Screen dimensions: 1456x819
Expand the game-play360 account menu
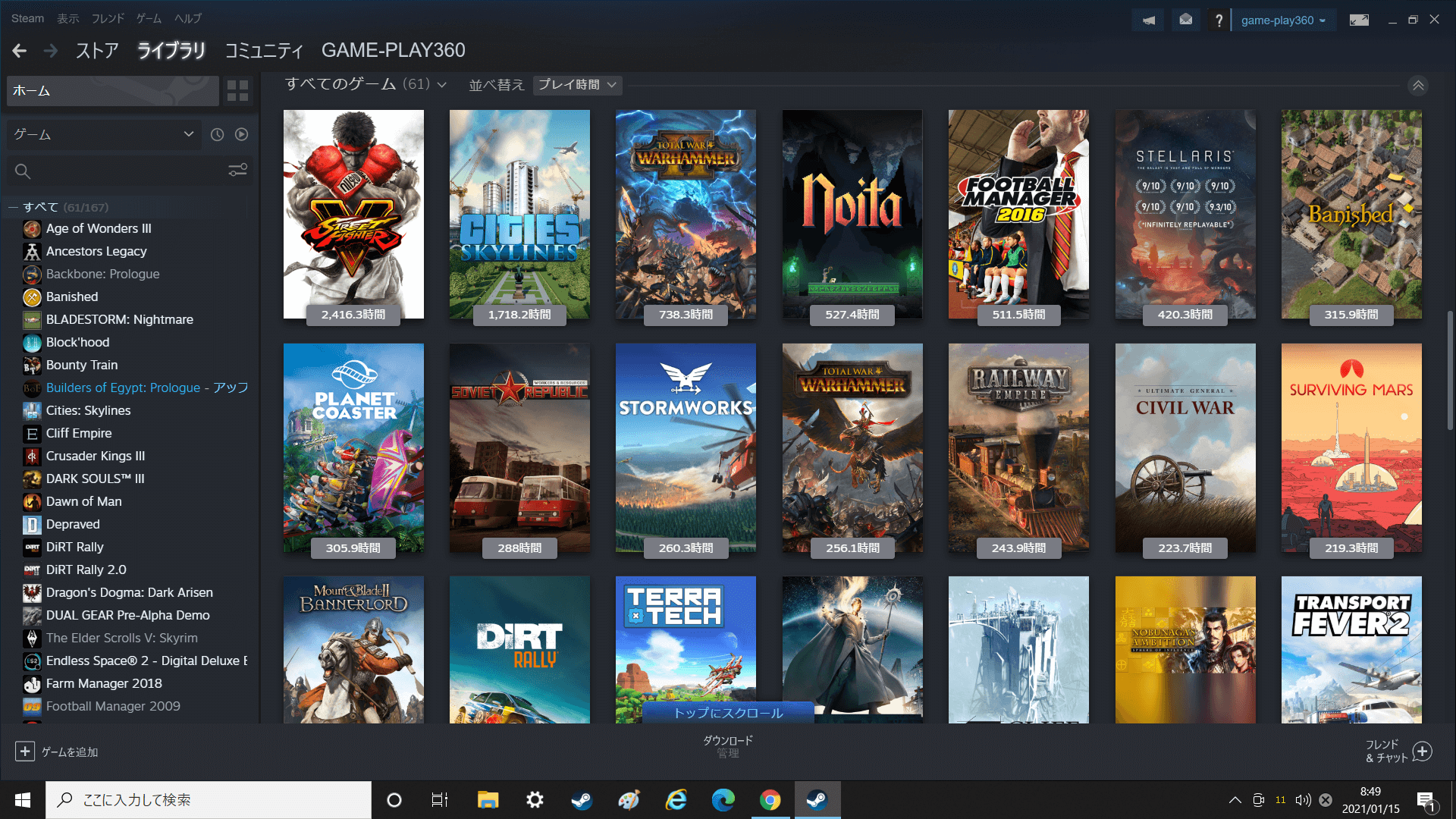[x=1283, y=20]
